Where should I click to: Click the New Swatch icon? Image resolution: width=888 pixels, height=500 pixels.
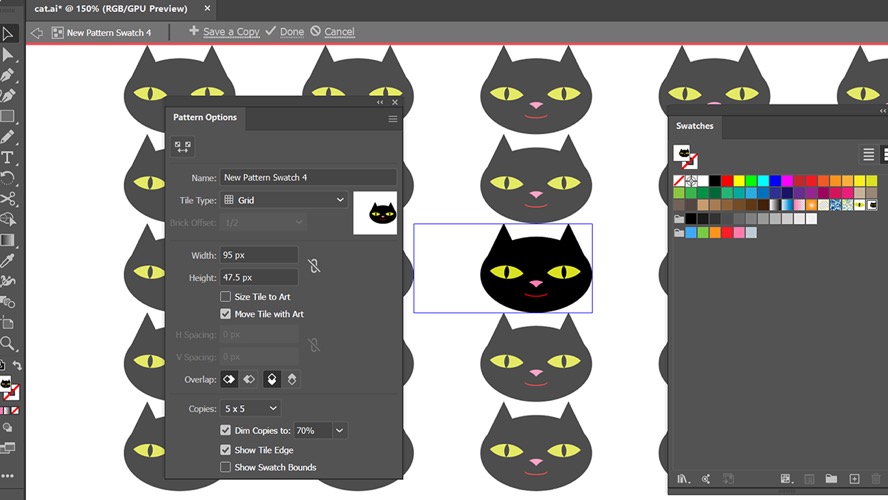[855, 479]
